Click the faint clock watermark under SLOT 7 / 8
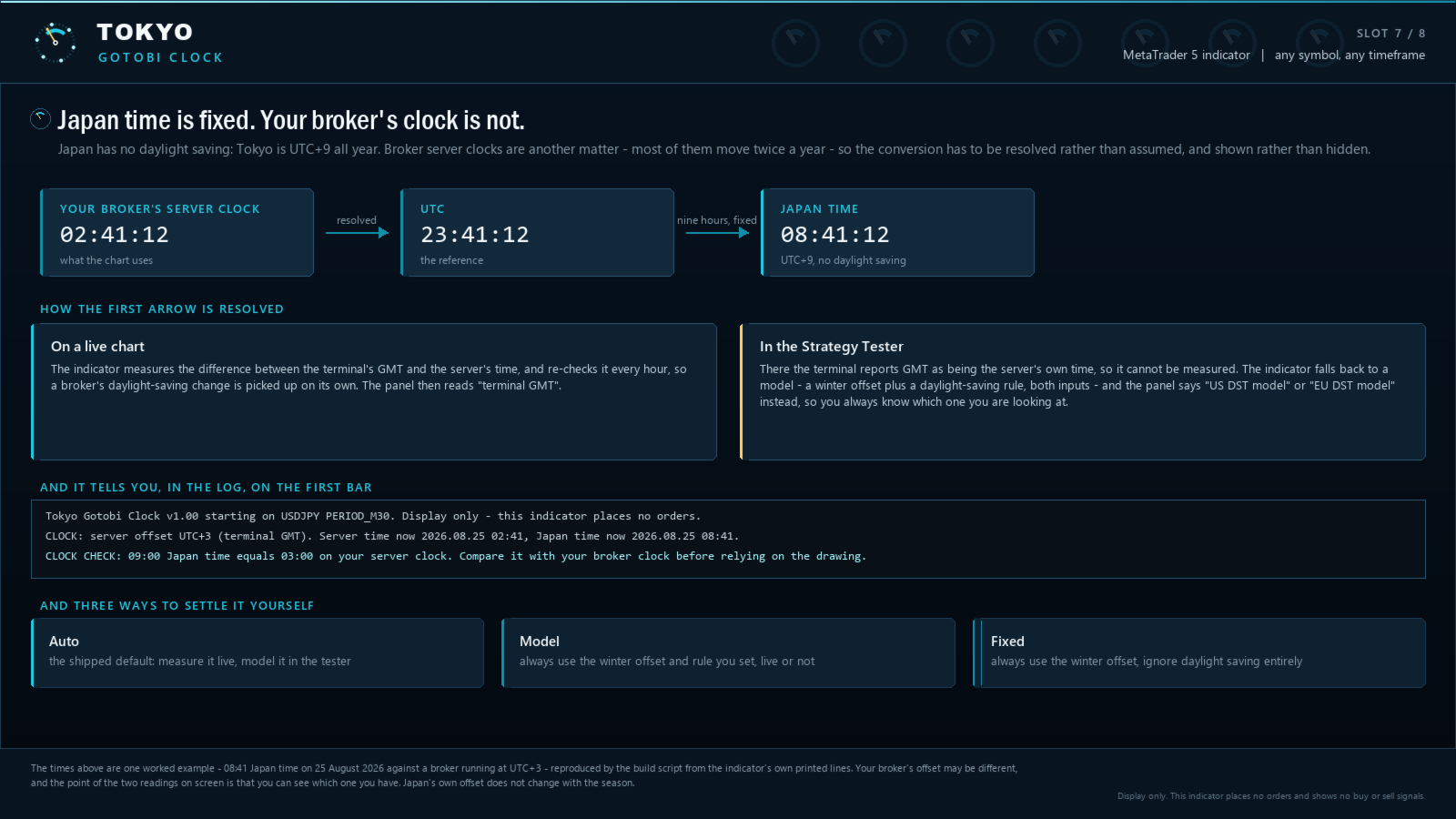The height and width of the screenshot is (819, 1456). pyautogui.click(x=1319, y=43)
